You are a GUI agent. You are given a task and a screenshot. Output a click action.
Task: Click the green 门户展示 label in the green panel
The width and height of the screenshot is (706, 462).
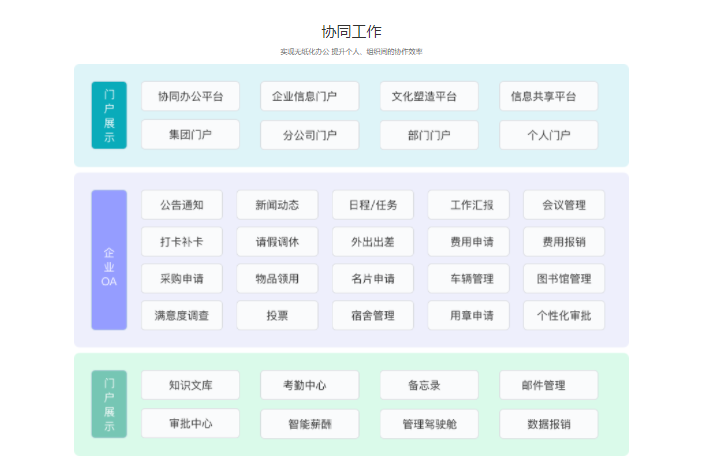109,404
